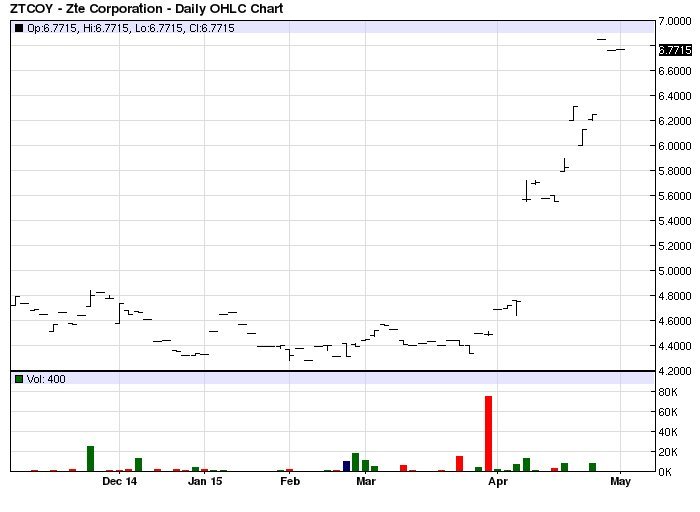Click the 7.0000 price axis label
The width and height of the screenshot is (700, 512).
(x=675, y=21)
